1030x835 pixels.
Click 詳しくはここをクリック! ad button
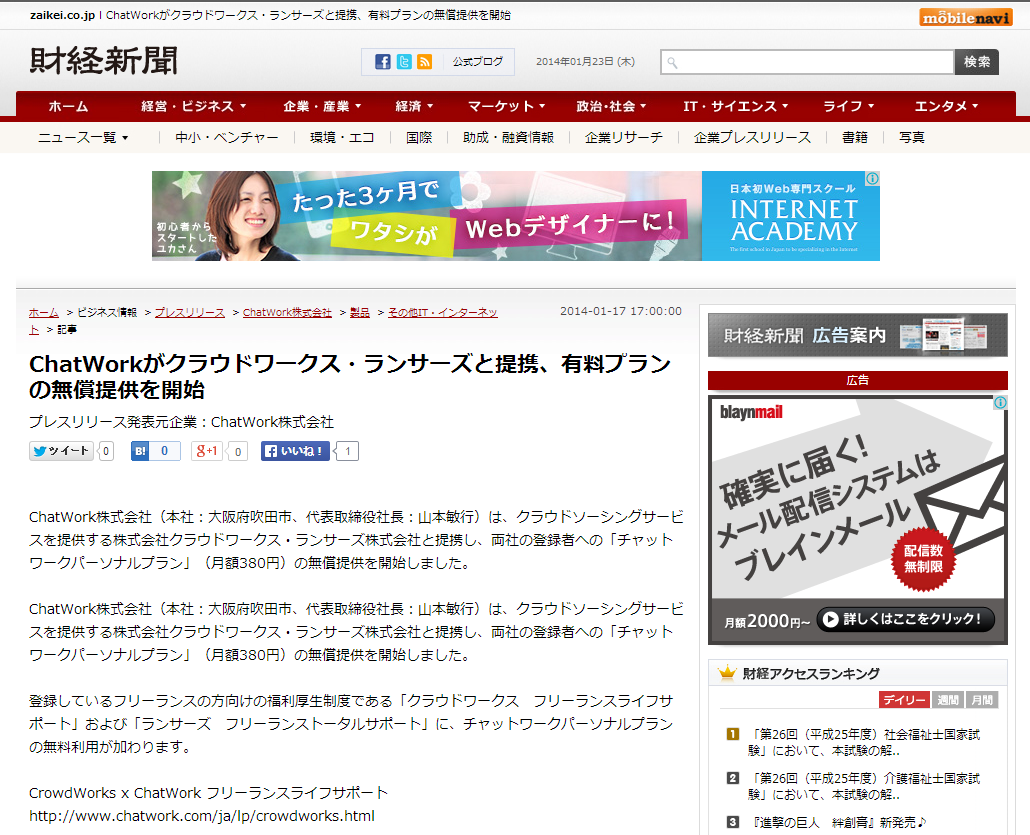(905, 619)
